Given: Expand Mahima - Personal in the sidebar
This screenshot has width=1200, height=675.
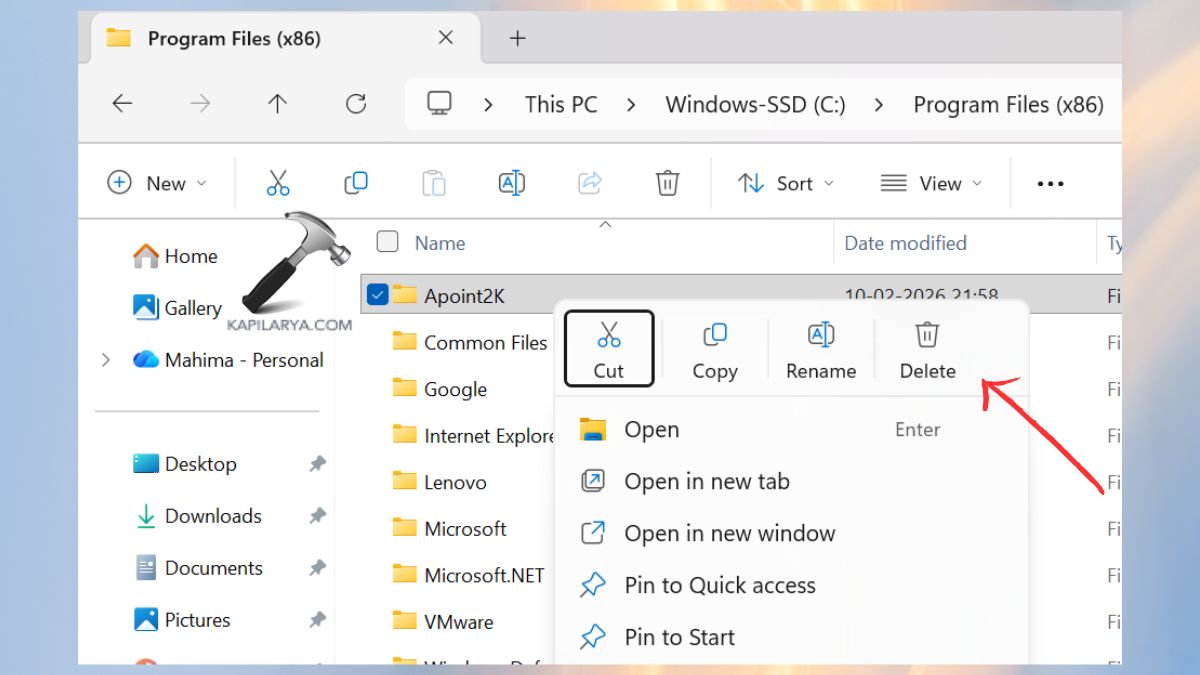Looking at the screenshot, I should coord(107,360).
